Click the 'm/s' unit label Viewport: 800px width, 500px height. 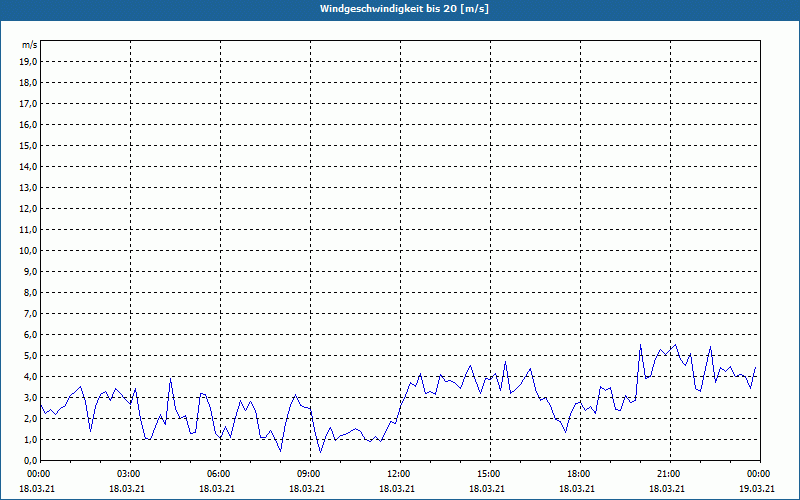[x=30, y=45]
